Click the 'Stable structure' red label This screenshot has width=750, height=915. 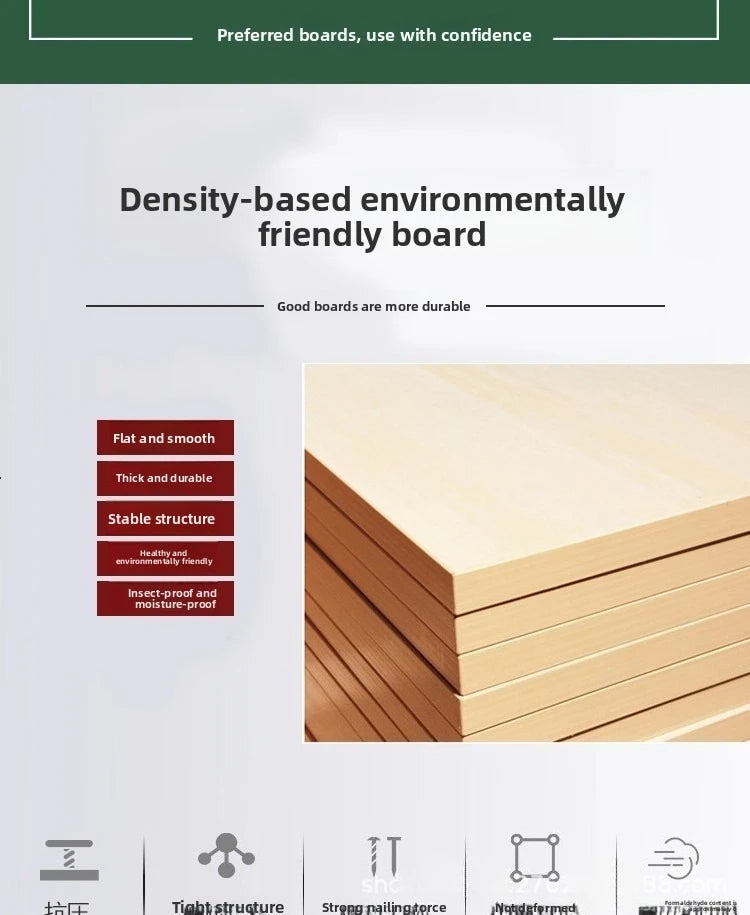165,518
